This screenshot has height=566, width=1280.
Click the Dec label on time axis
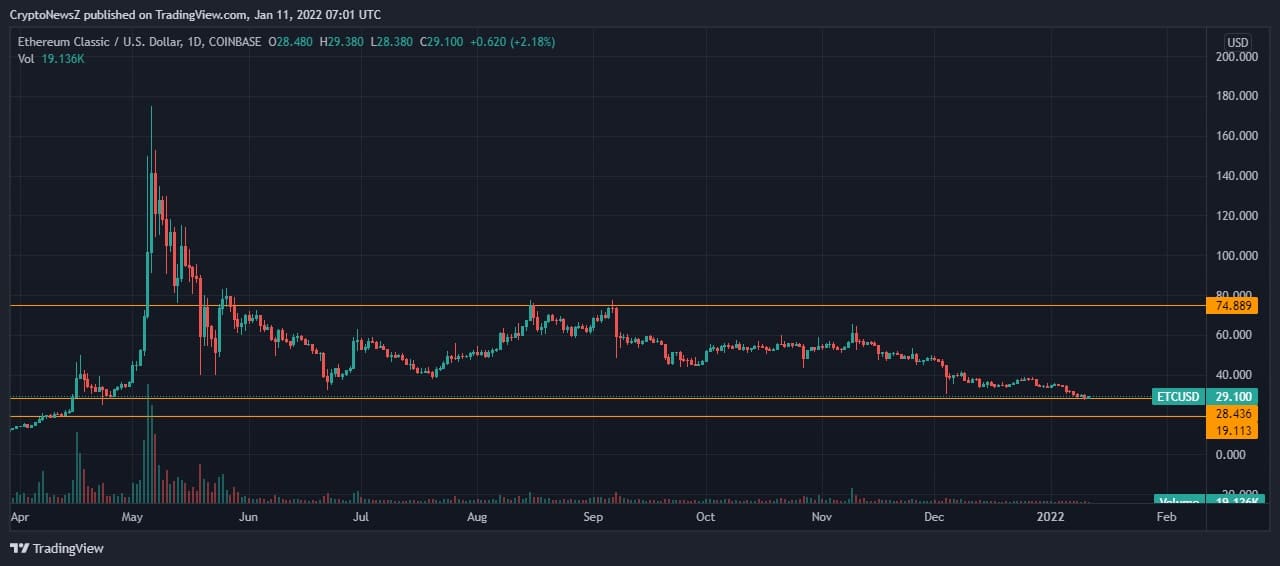[x=934, y=517]
